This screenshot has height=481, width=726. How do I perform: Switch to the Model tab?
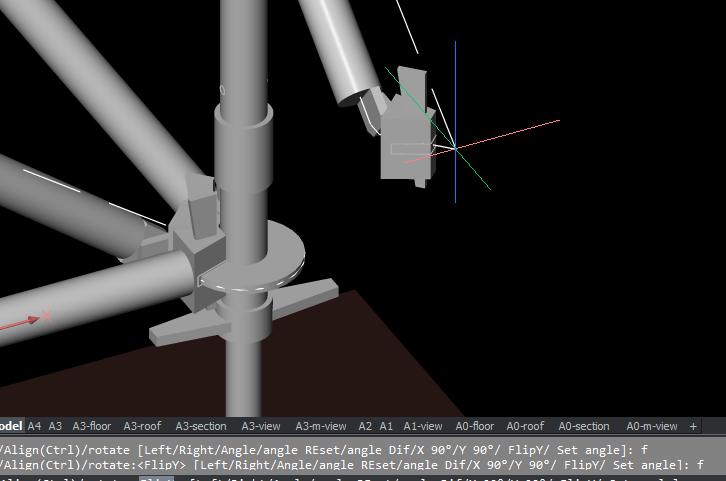point(10,426)
